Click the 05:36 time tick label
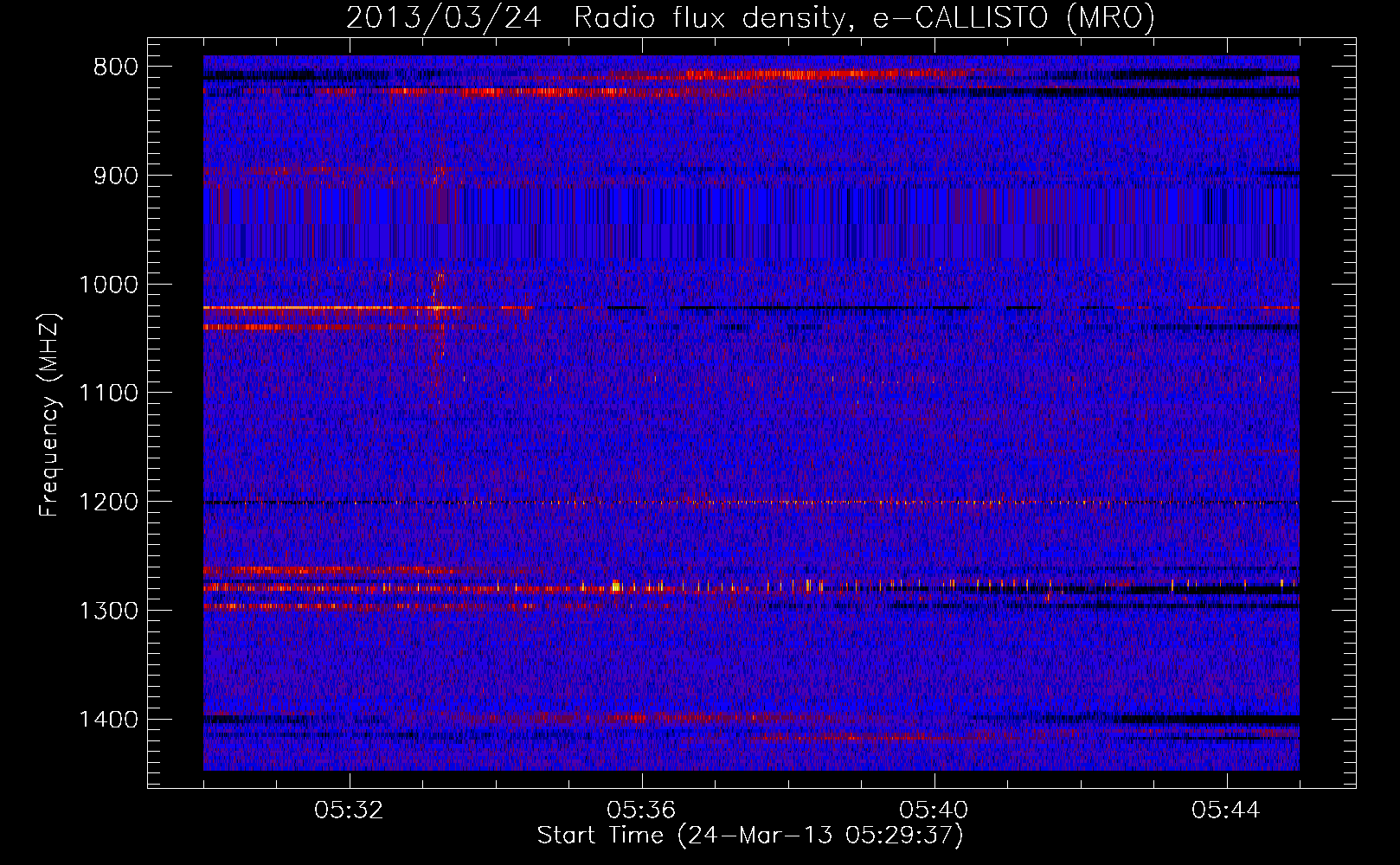Image resolution: width=1400 pixels, height=865 pixels. tap(641, 811)
